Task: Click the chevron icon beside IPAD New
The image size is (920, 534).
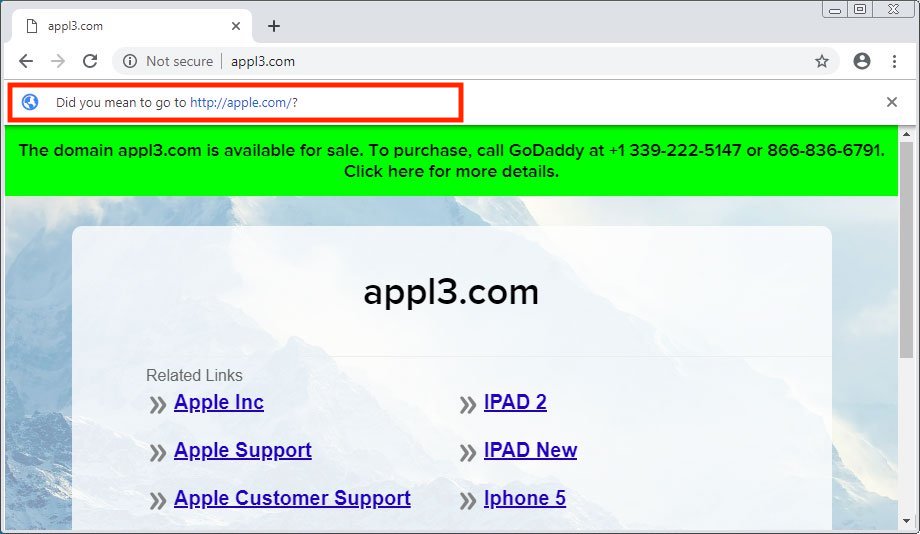Action: click(x=468, y=453)
